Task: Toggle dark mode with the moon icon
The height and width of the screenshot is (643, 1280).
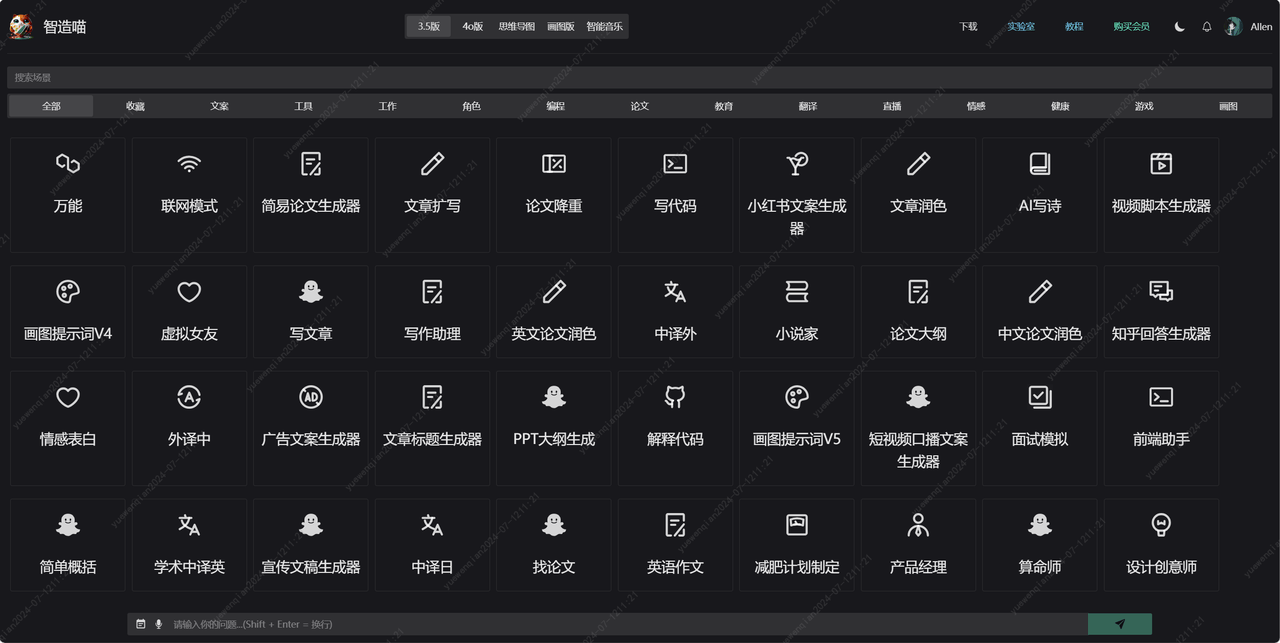Action: [1179, 27]
